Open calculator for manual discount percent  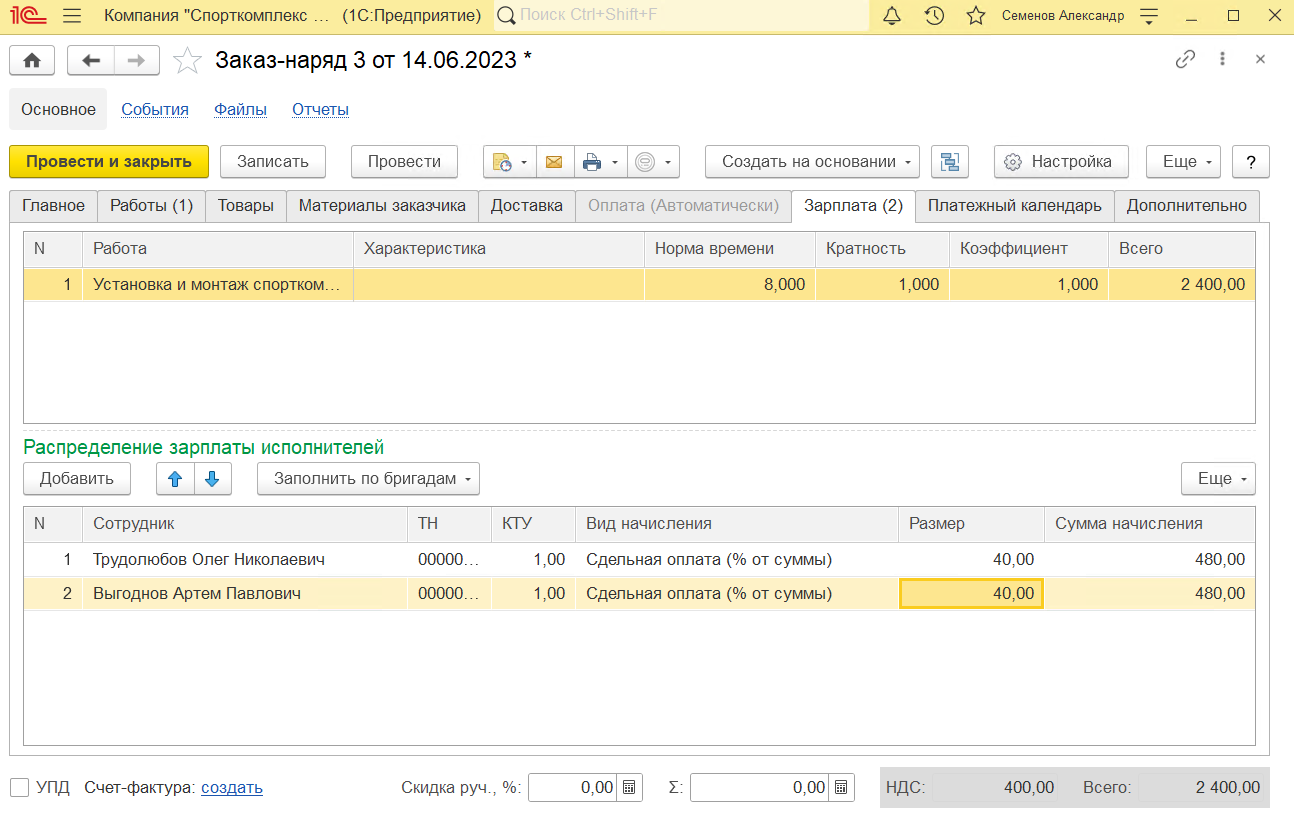629,788
